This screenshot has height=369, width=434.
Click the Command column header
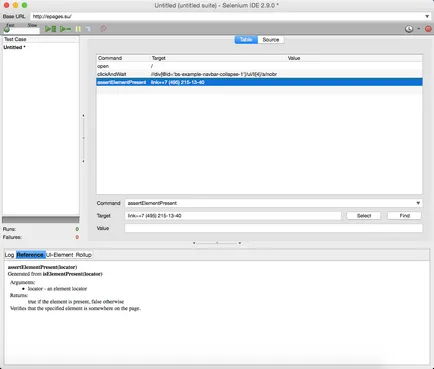110,58
